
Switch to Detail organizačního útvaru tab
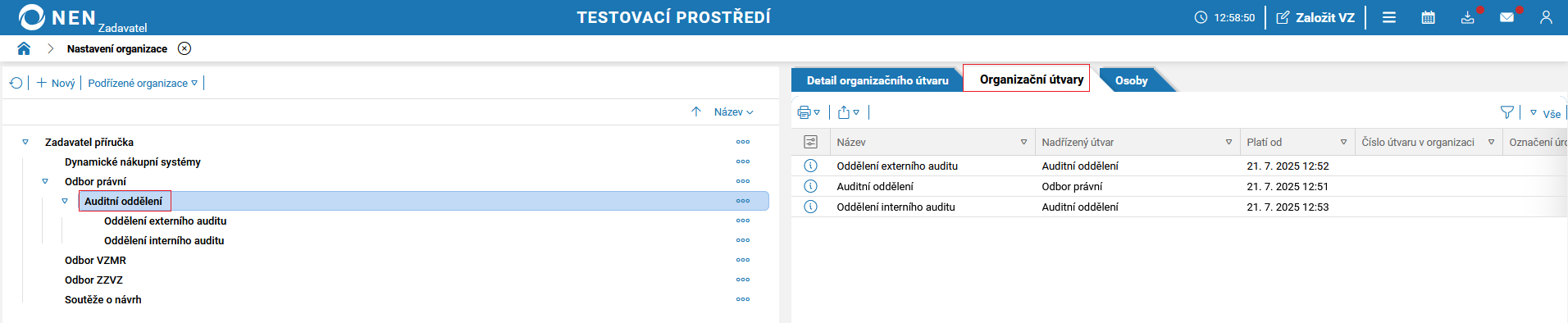877,80
